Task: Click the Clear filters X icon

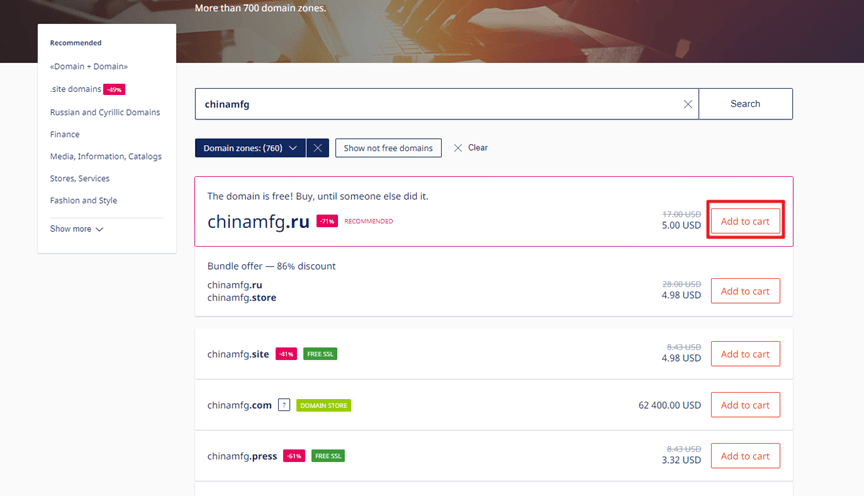Action: [458, 148]
